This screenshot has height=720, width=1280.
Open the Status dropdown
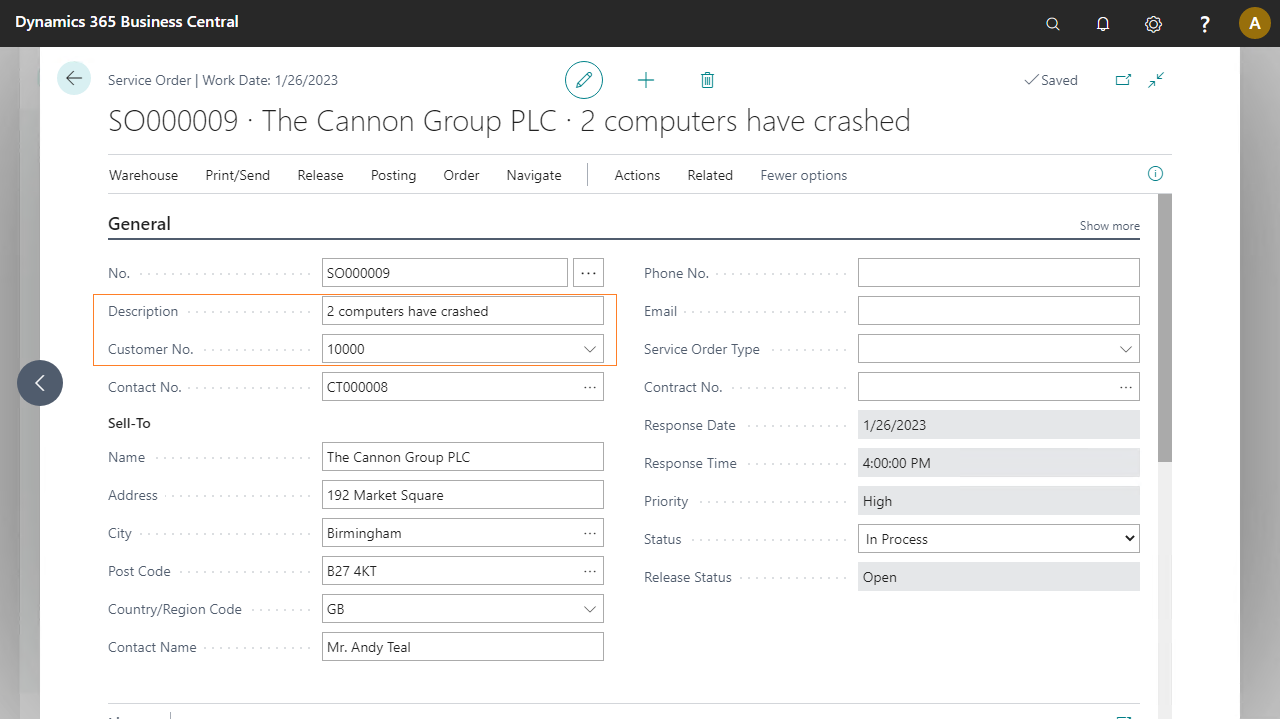pos(999,539)
